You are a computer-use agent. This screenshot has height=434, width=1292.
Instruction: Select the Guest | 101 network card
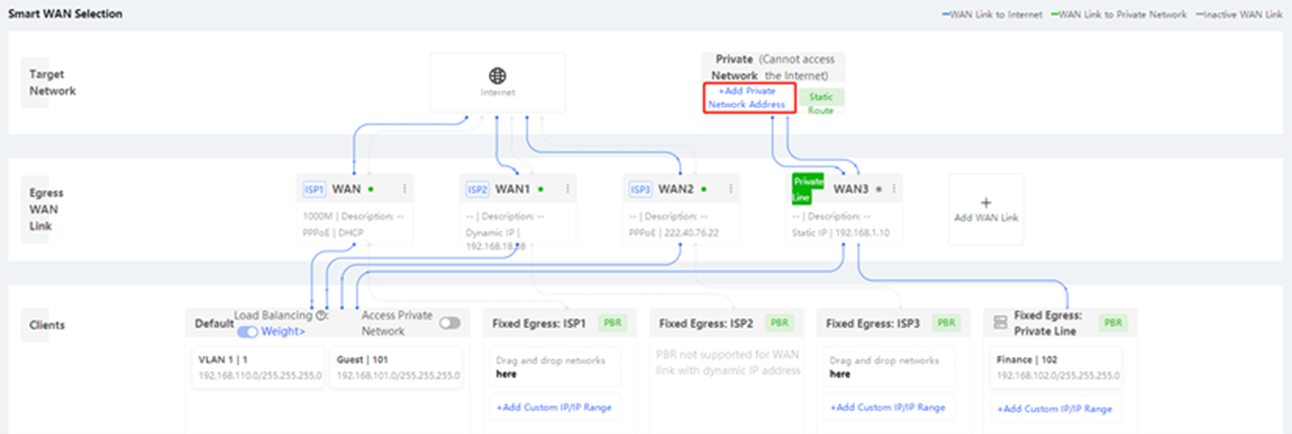(x=396, y=367)
